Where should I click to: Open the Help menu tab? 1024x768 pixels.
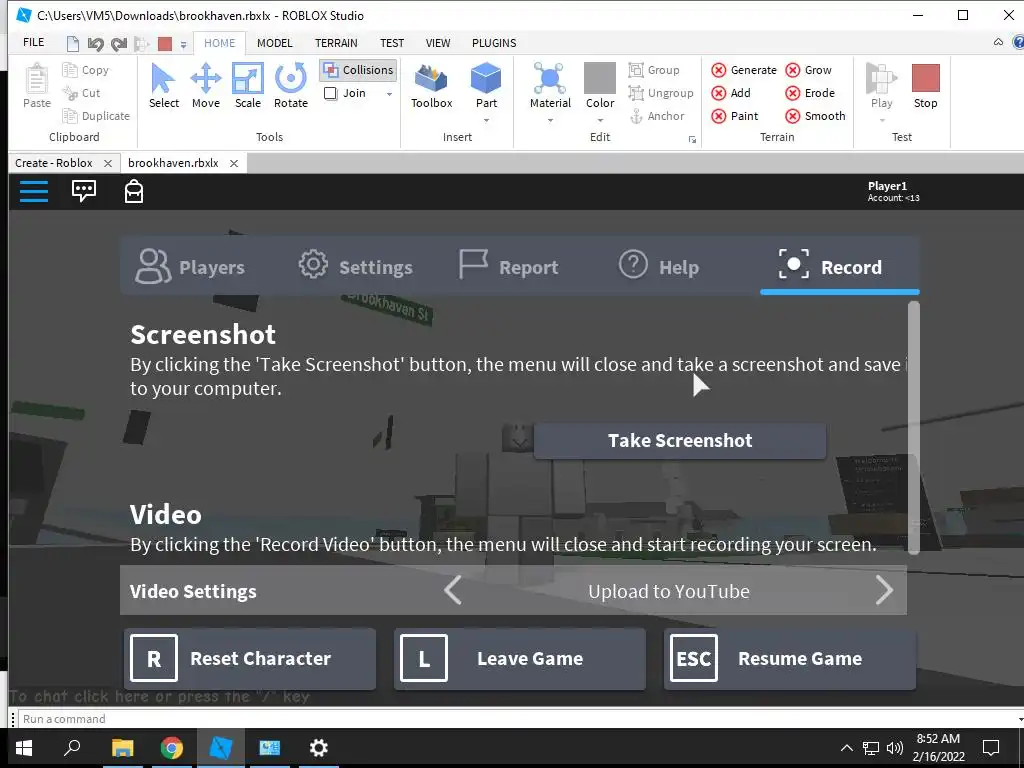658,266
